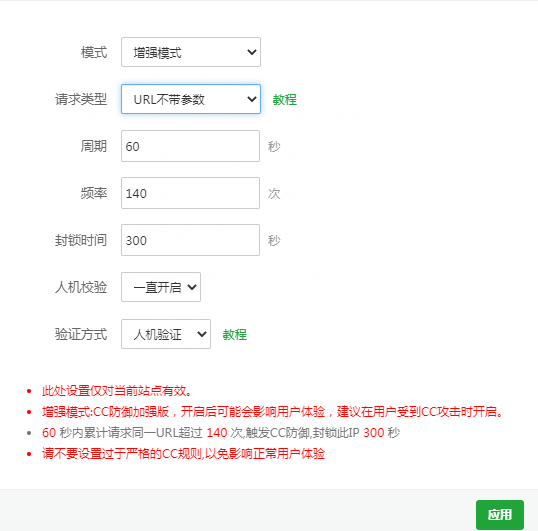Screen dimensions: 538x531
Task: Open the 人机校验 dropdown set to 一直开启
Action: [x=161, y=287]
